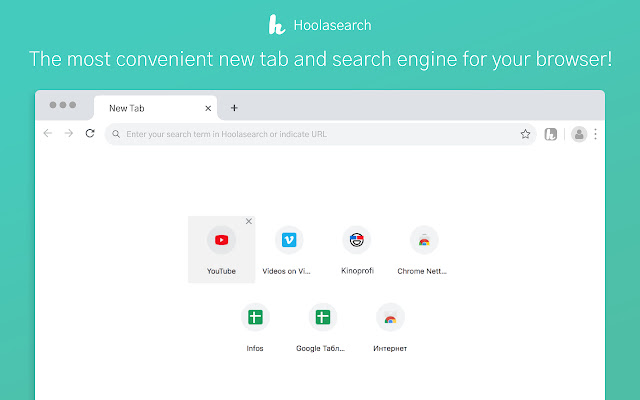Reload the page
The height and width of the screenshot is (400, 640).
click(x=90, y=133)
